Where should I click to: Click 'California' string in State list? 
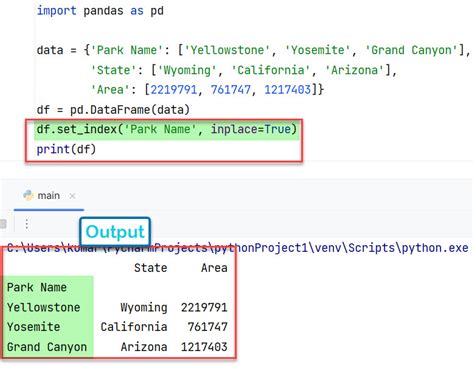click(271, 70)
